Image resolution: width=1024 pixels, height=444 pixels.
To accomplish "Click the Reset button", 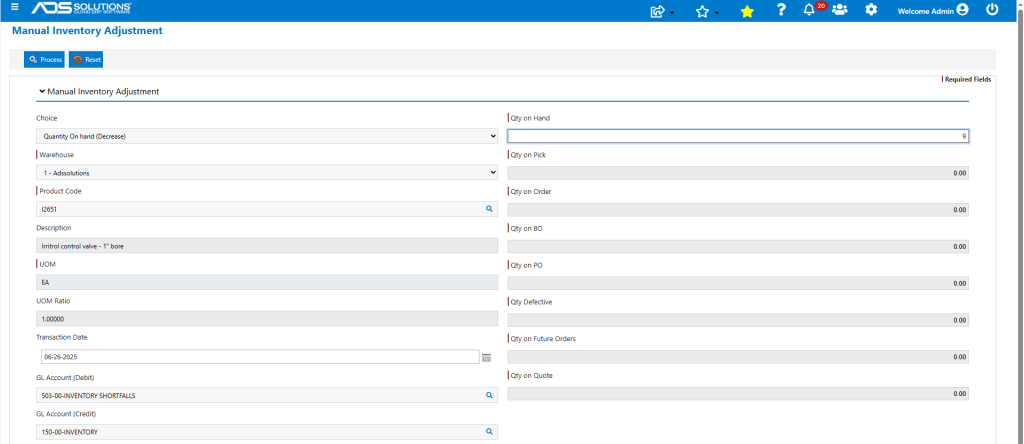I will pos(86,59).
